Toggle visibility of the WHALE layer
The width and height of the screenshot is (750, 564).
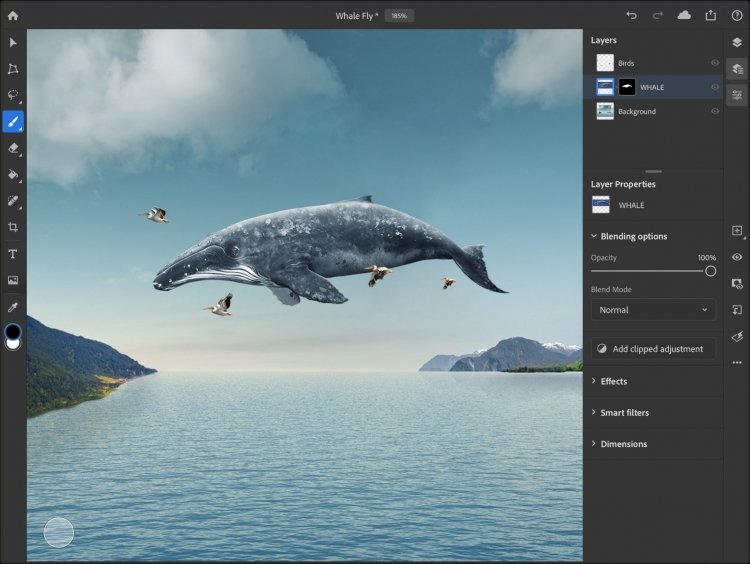coord(715,87)
